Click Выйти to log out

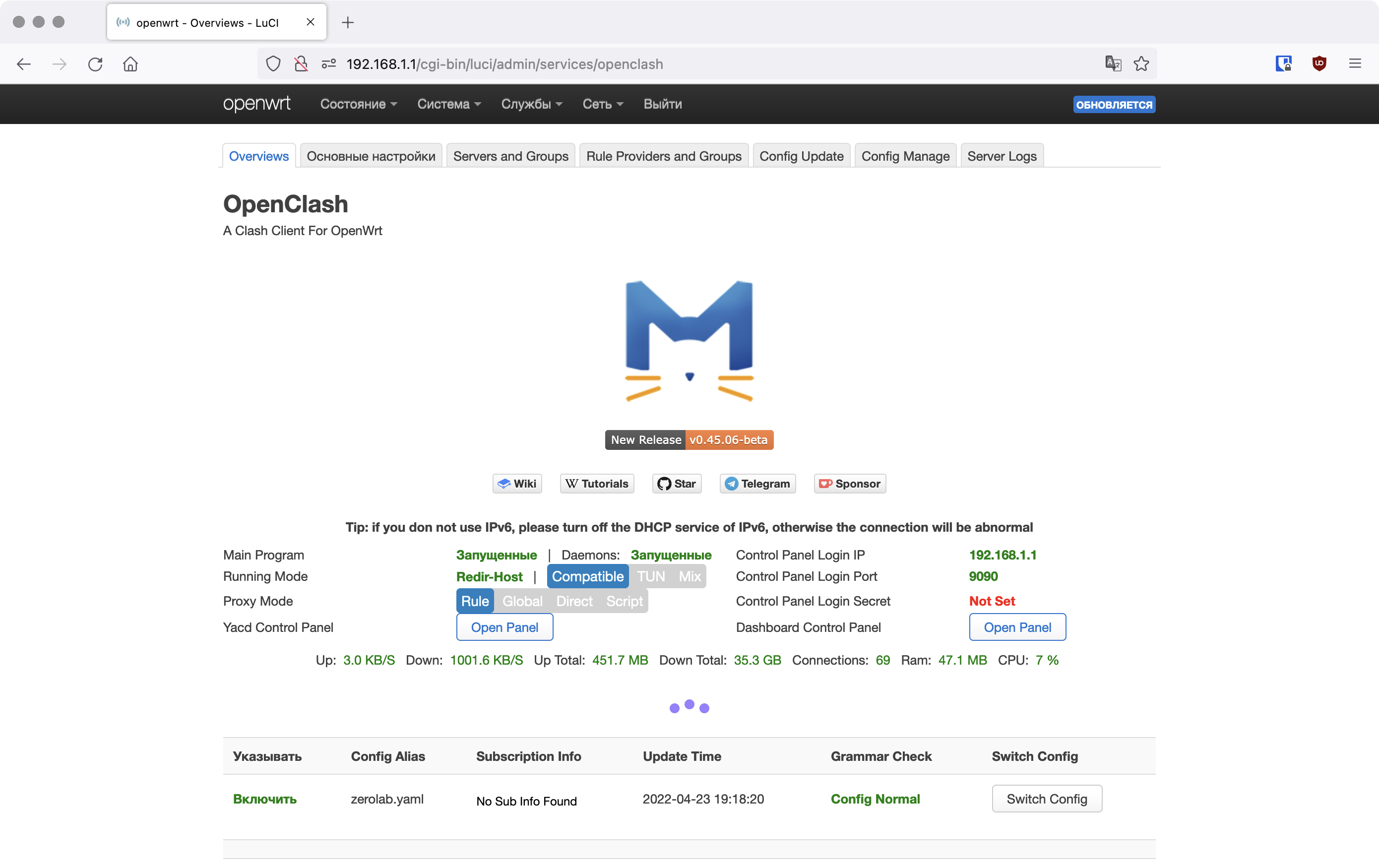pyautogui.click(x=663, y=104)
